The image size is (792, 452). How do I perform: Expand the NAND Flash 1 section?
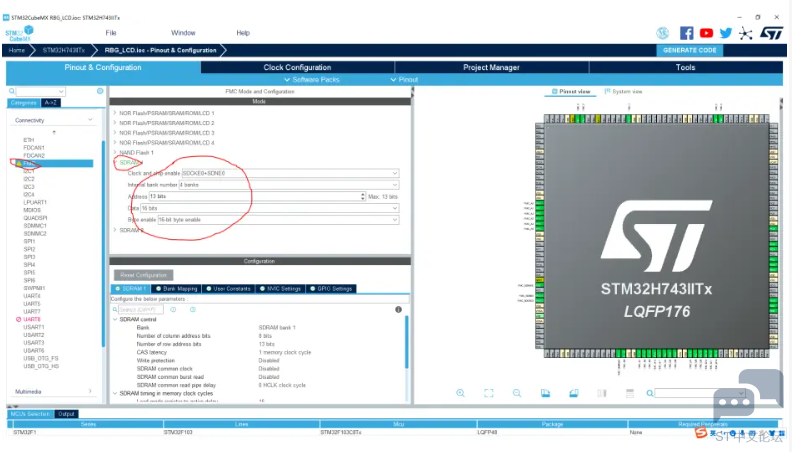pos(115,153)
